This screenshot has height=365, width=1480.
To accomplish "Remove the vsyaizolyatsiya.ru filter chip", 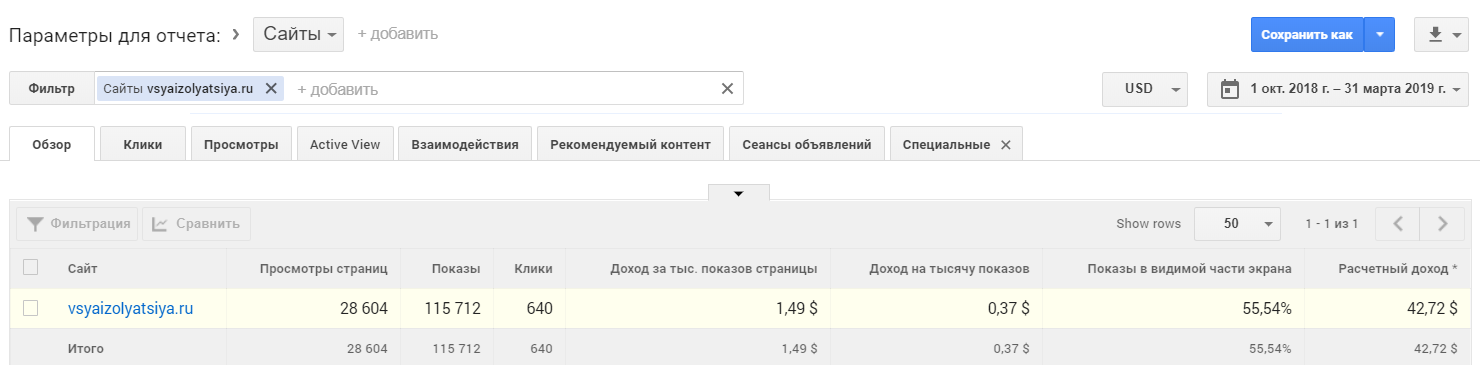I will (x=271, y=88).
